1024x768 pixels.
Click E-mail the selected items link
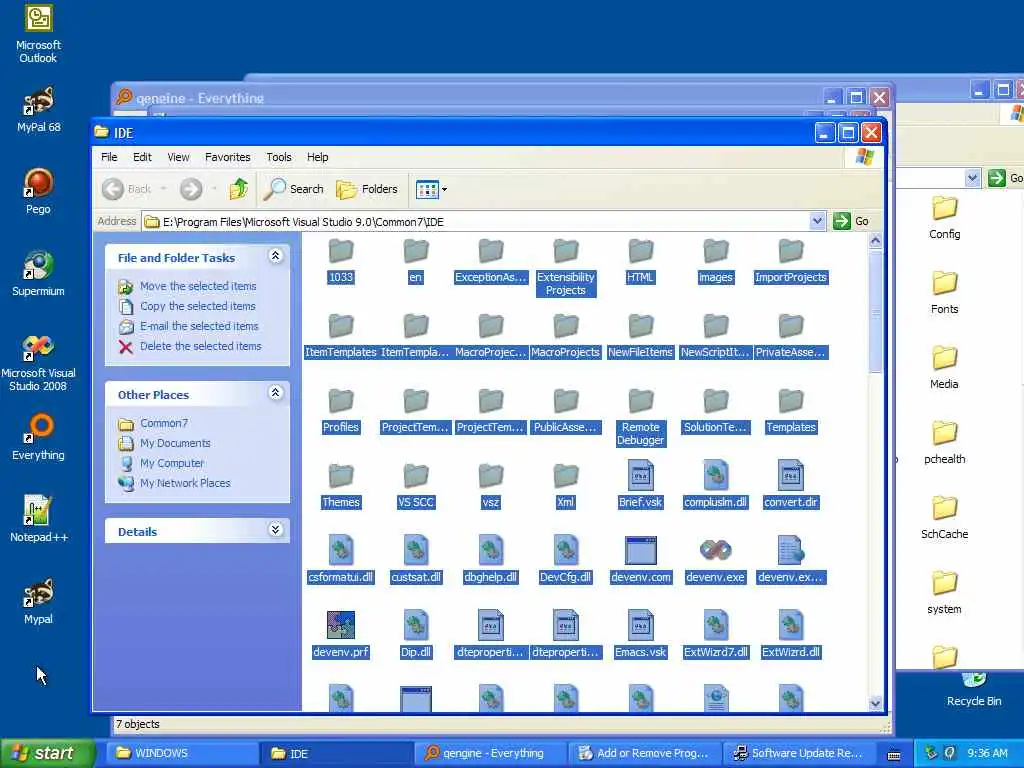[x=199, y=326]
